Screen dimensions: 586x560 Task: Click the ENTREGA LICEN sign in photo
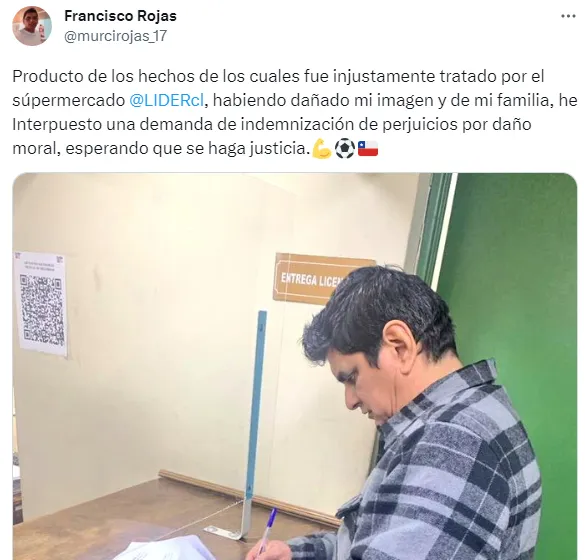[315, 278]
